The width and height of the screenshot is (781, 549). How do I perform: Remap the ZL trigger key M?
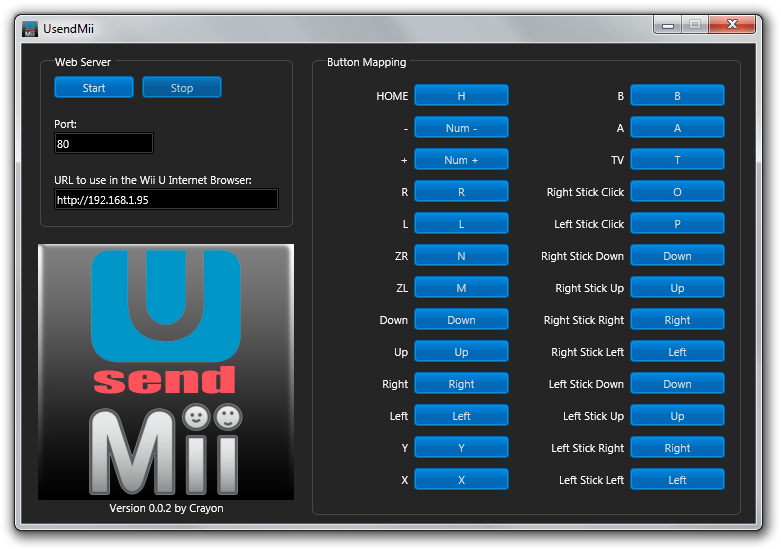tap(461, 287)
